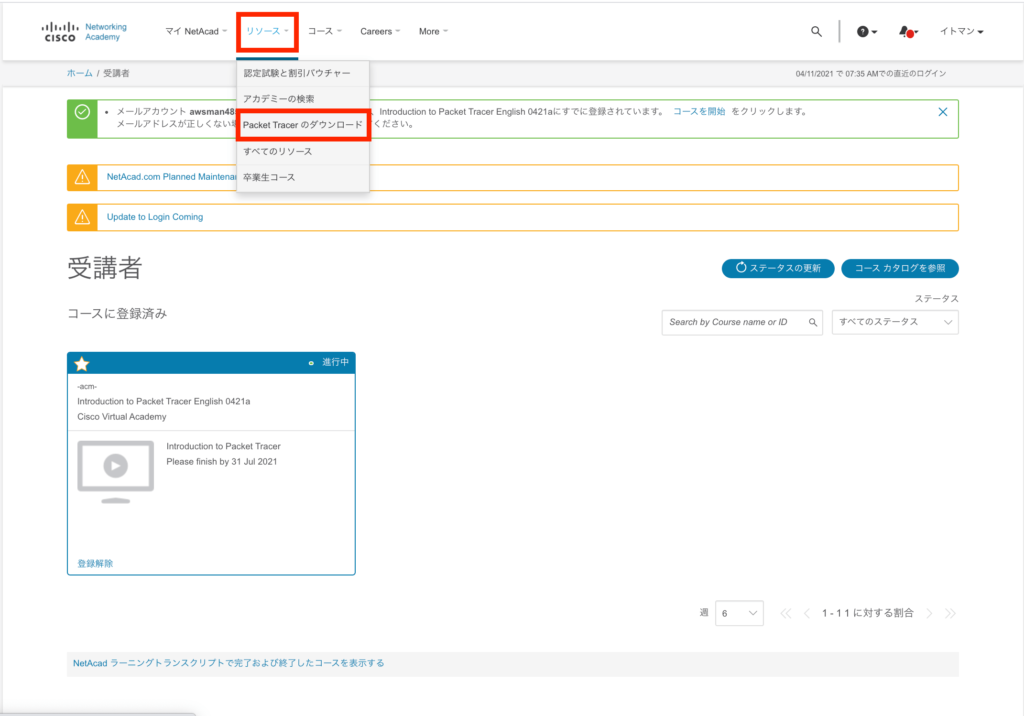1024x716 pixels.
Task: Dismiss the green notification with X
Action: coord(942,112)
